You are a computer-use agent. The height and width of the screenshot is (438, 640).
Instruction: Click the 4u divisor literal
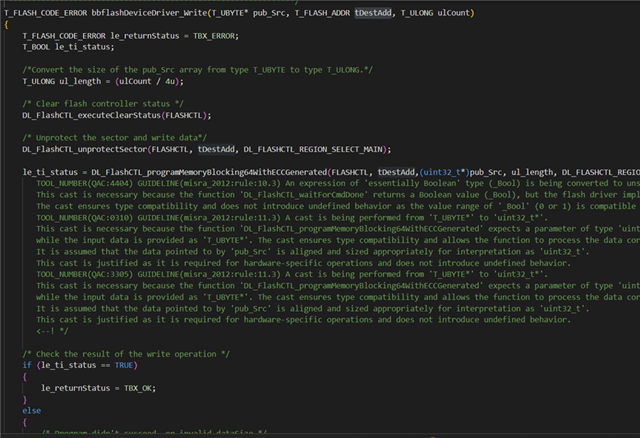(x=171, y=81)
